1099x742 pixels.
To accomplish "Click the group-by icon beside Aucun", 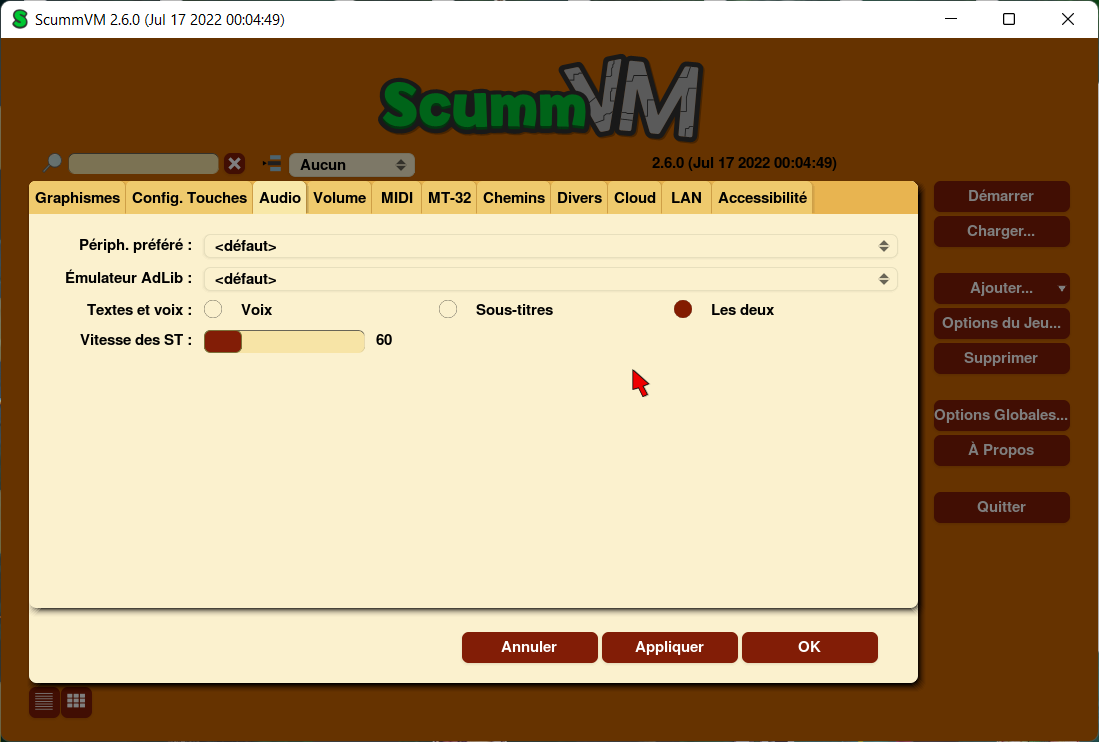I will click(x=272, y=164).
